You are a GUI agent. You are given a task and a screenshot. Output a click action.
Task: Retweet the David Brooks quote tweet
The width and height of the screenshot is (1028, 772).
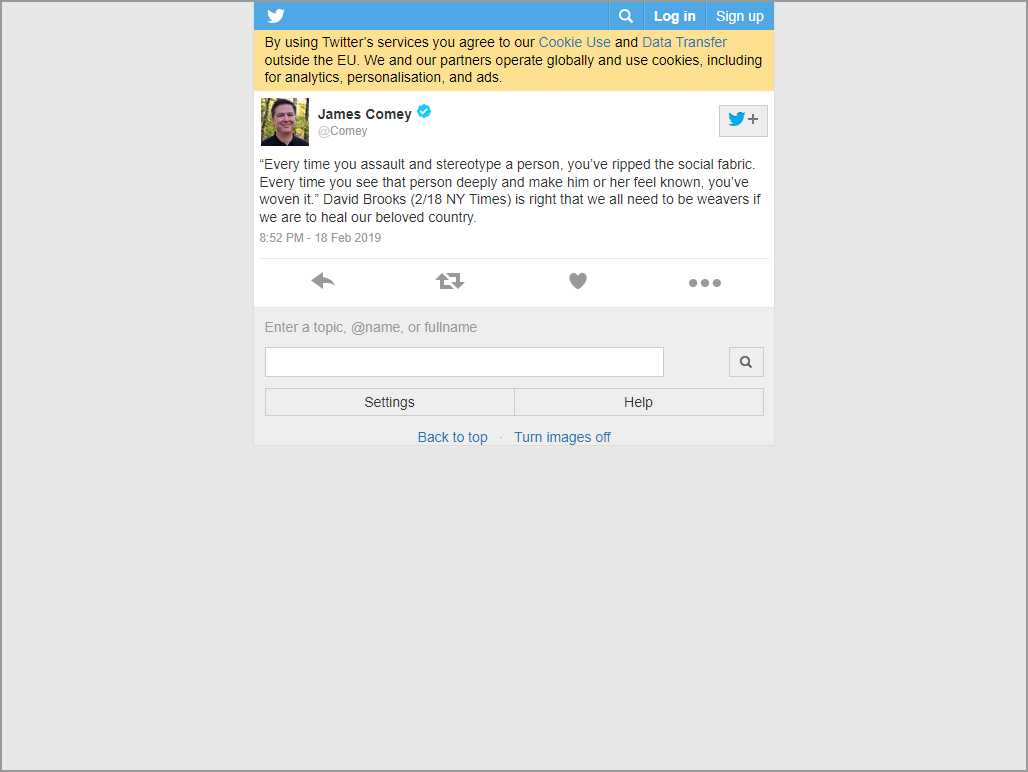tap(450, 281)
